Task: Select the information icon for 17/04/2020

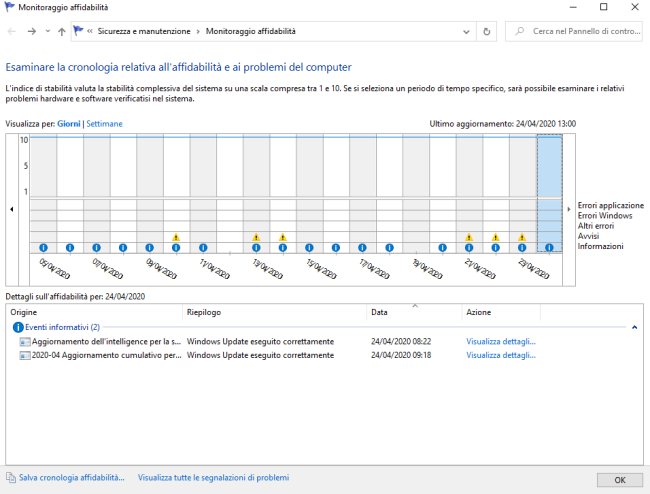Action: pyautogui.click(x=362, y=248)
